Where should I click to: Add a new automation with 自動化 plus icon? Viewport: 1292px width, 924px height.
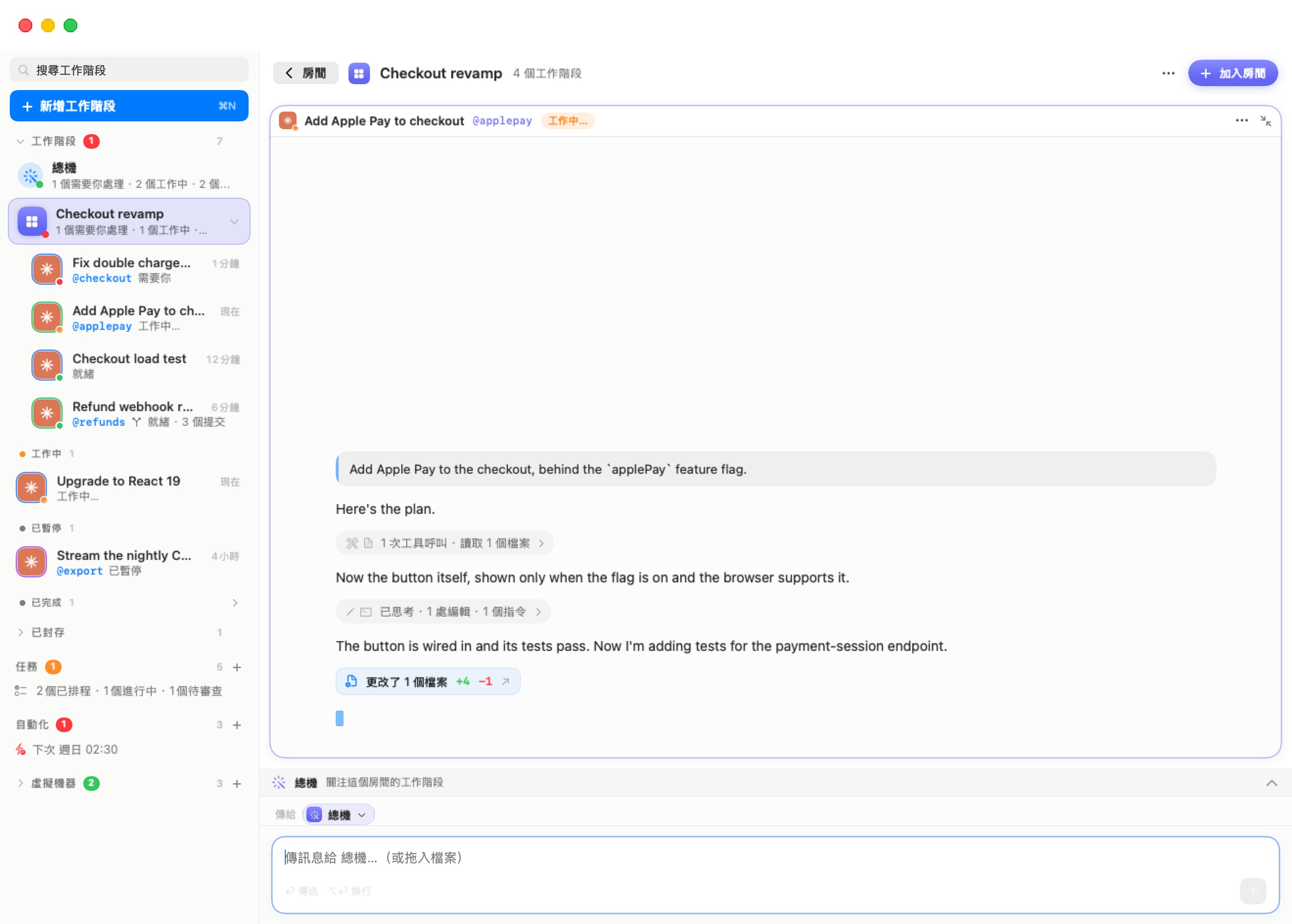pyautogui.click(x=237, y=725)
